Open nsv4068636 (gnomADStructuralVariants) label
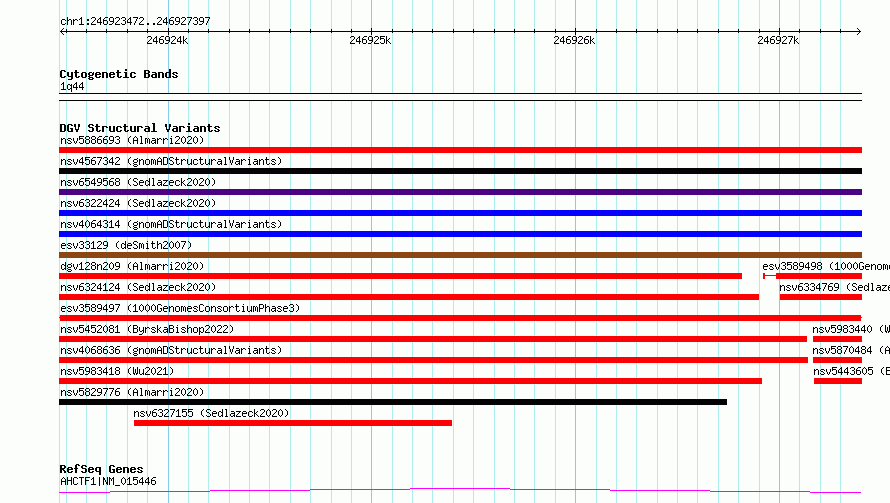 (x=171, y=350)
